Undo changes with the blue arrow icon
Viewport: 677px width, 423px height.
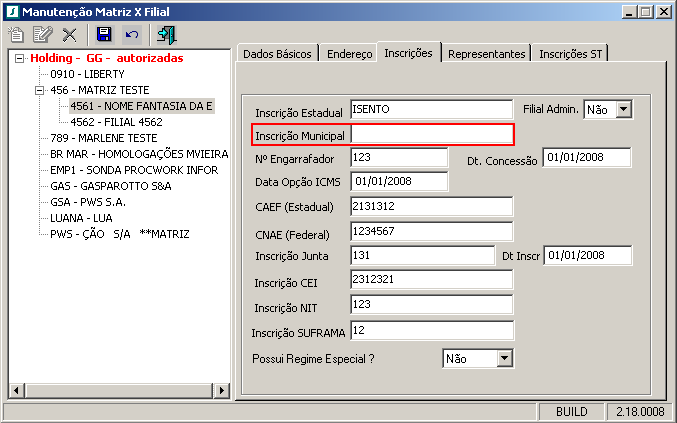pos(132,35)
